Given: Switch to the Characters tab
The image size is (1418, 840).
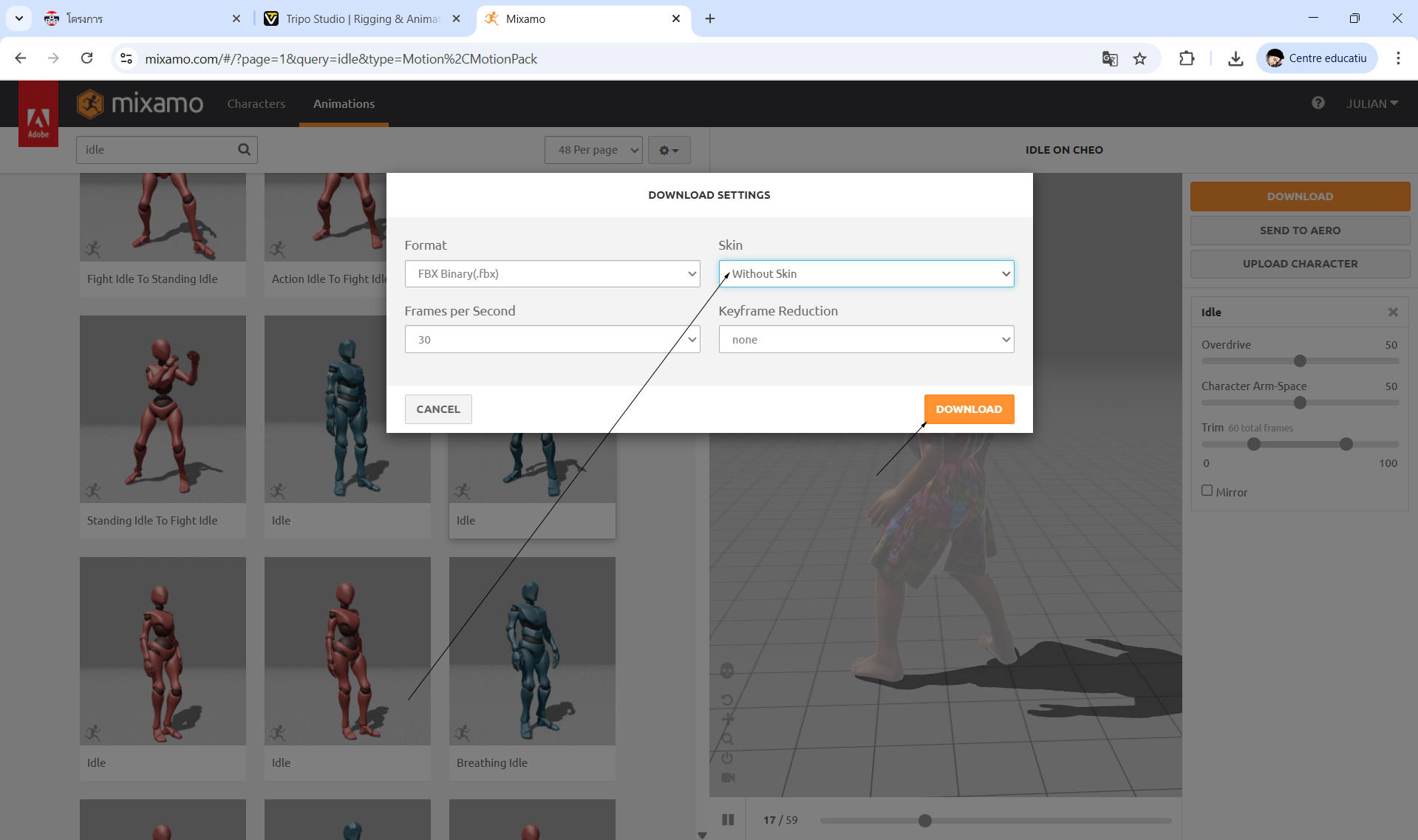Looking at the screenshot, I should pyautogui.click(x=256, y=103).
